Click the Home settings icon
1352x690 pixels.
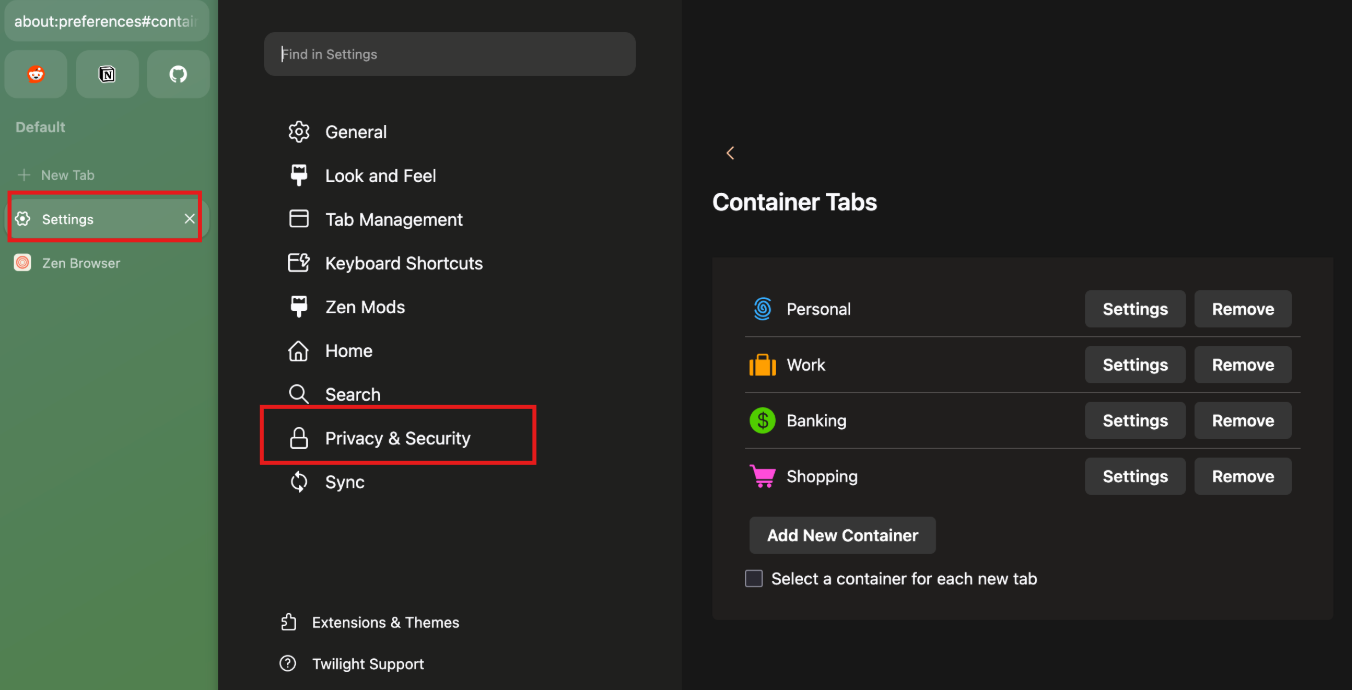point(298,351)
